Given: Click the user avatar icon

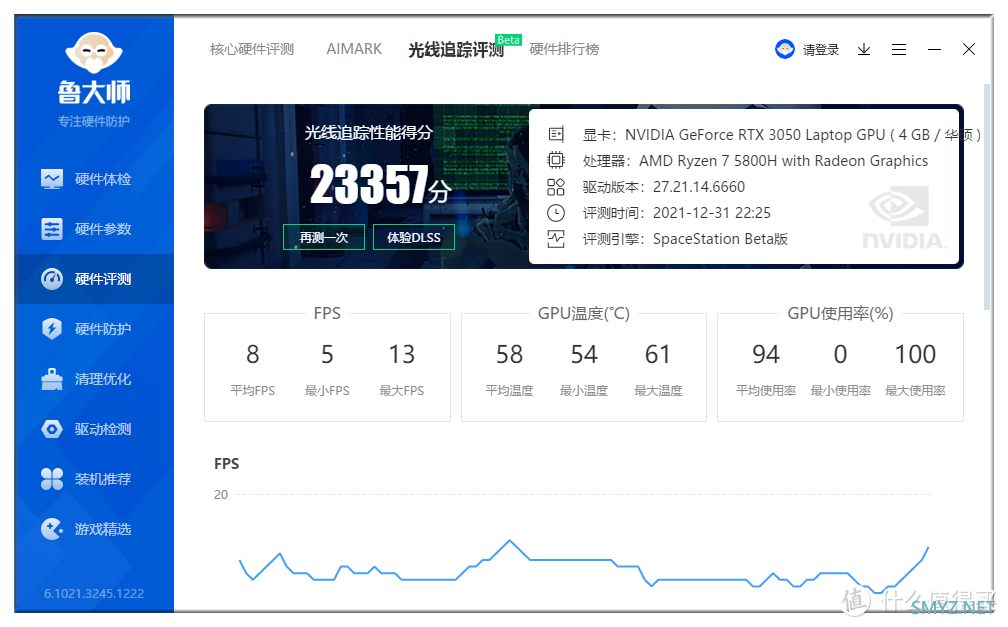Looking at the screenshot, I should pyautogui.click(x=785, y=49).
